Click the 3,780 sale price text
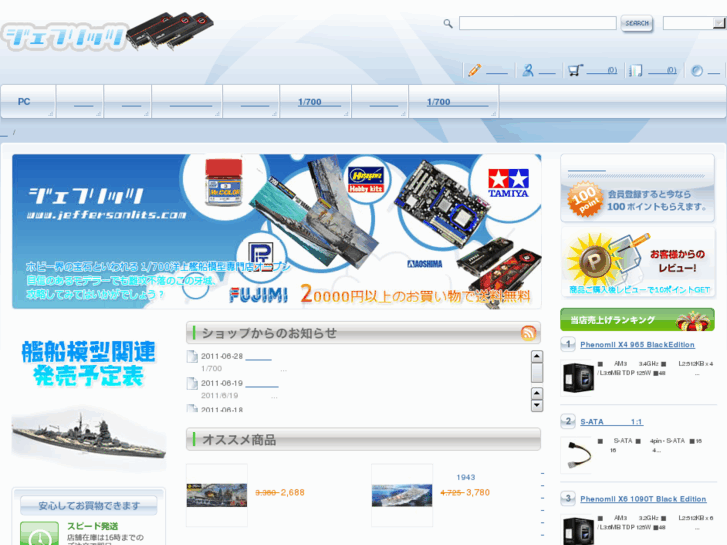727x545 pixels. pos(478,492)
